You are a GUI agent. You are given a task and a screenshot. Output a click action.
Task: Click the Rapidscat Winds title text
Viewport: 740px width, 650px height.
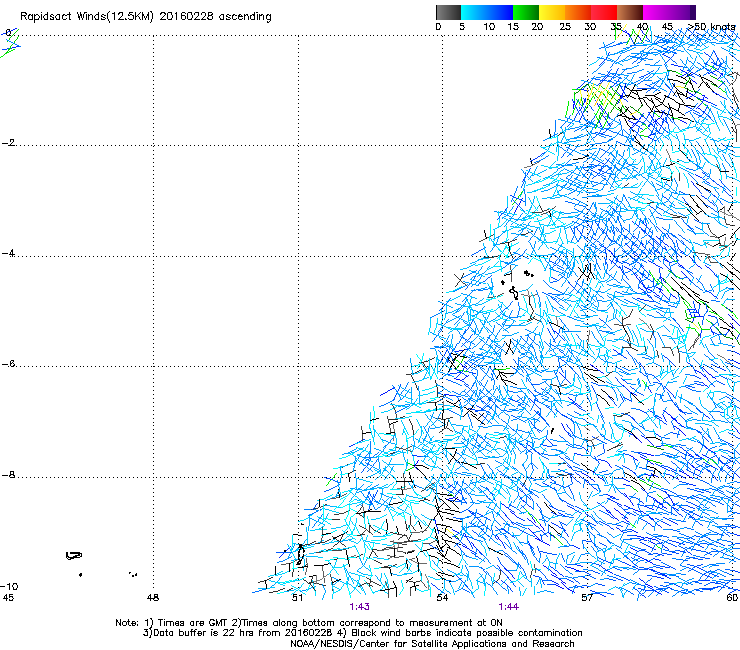146,17
